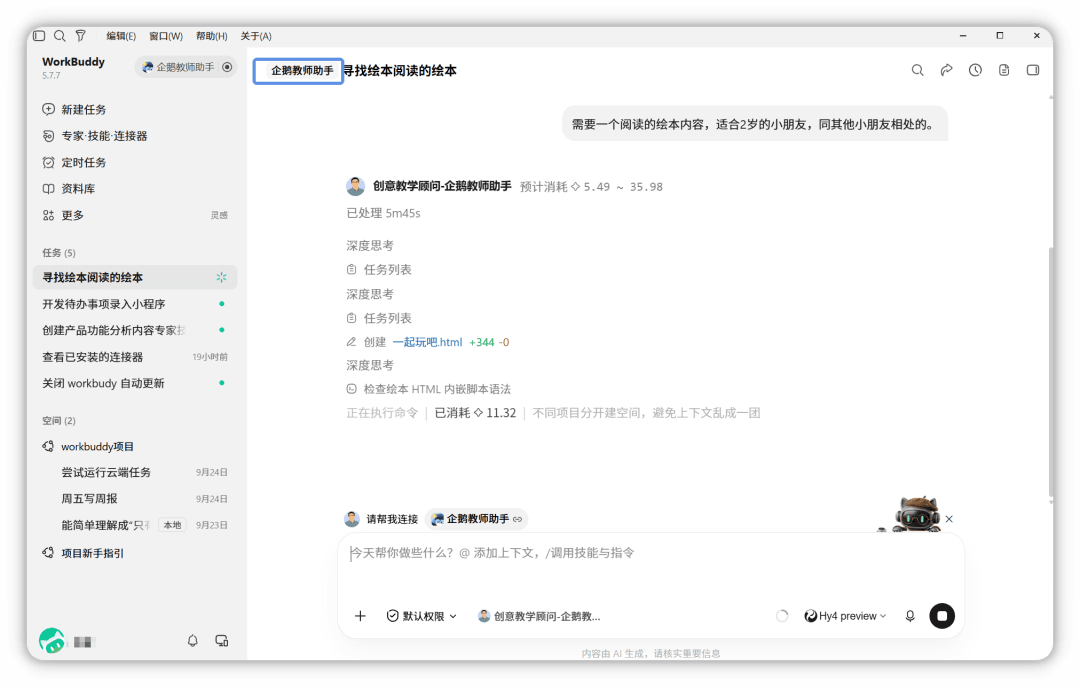
Task: Share the conversation with the arrow icon
Action: coord(946,70)
